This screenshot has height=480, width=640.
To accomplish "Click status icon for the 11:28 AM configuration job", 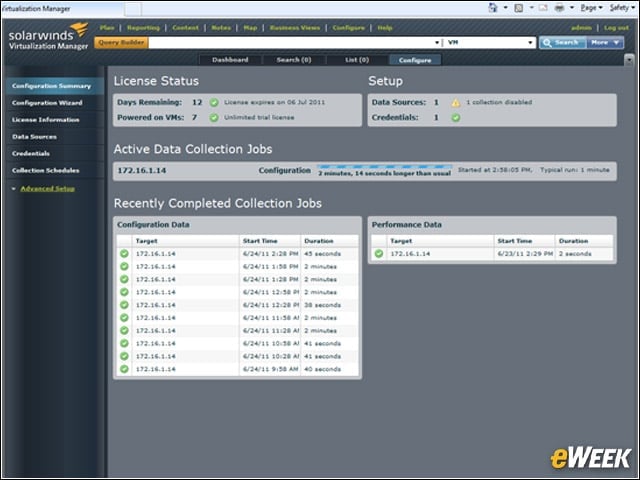I will (x=124, y=331).
